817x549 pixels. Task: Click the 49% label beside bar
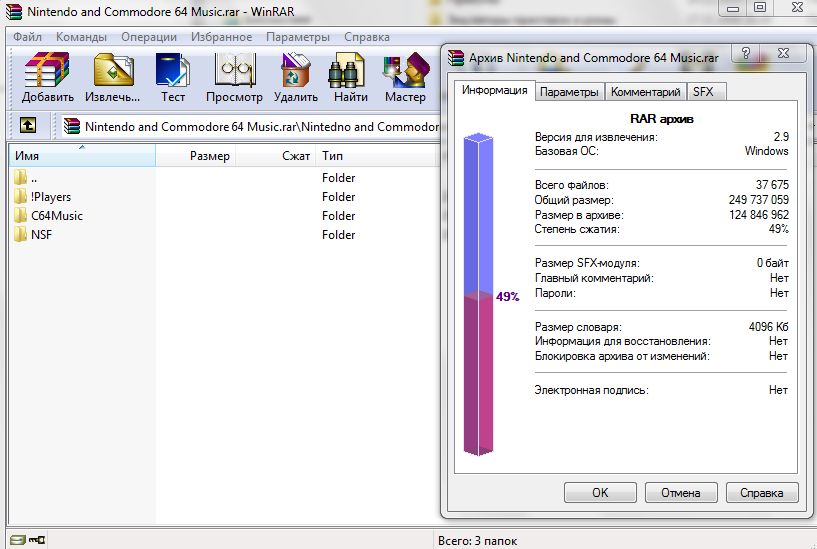[x=507, y=296]
